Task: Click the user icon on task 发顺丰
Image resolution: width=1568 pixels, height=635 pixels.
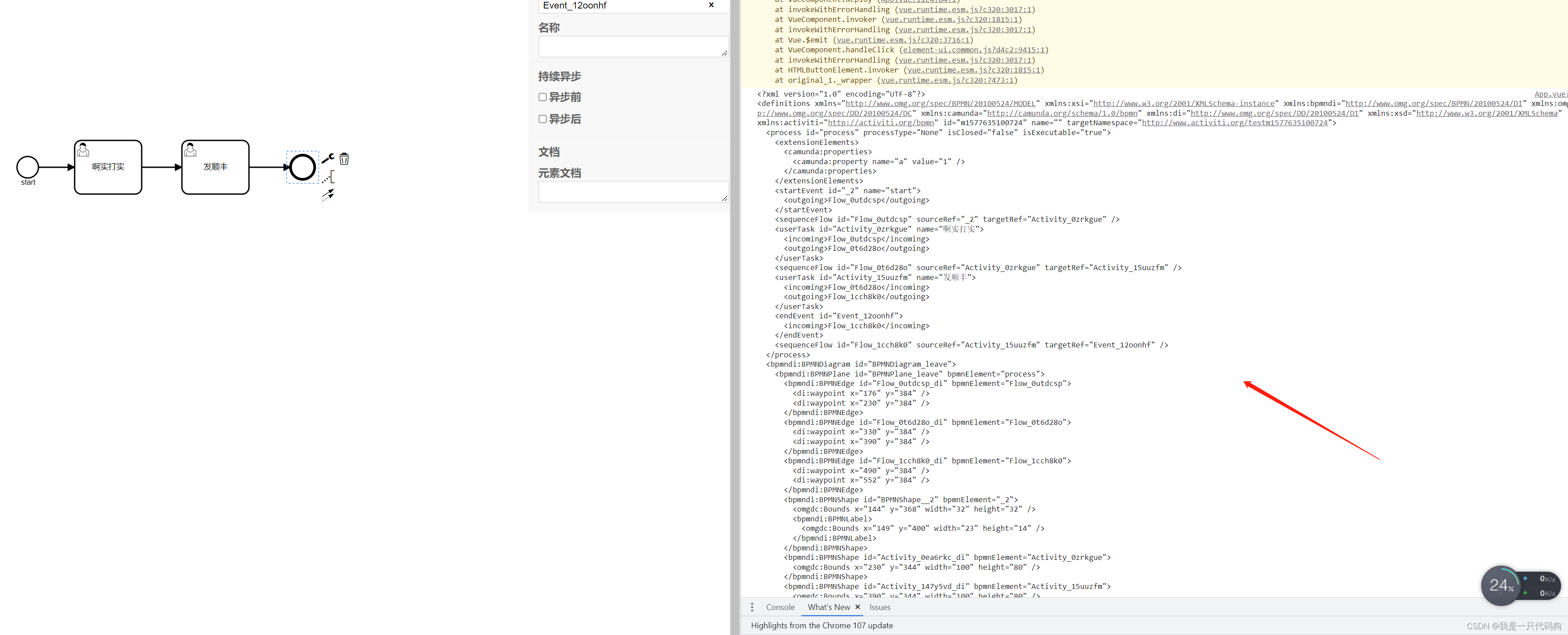Action: 190,150
